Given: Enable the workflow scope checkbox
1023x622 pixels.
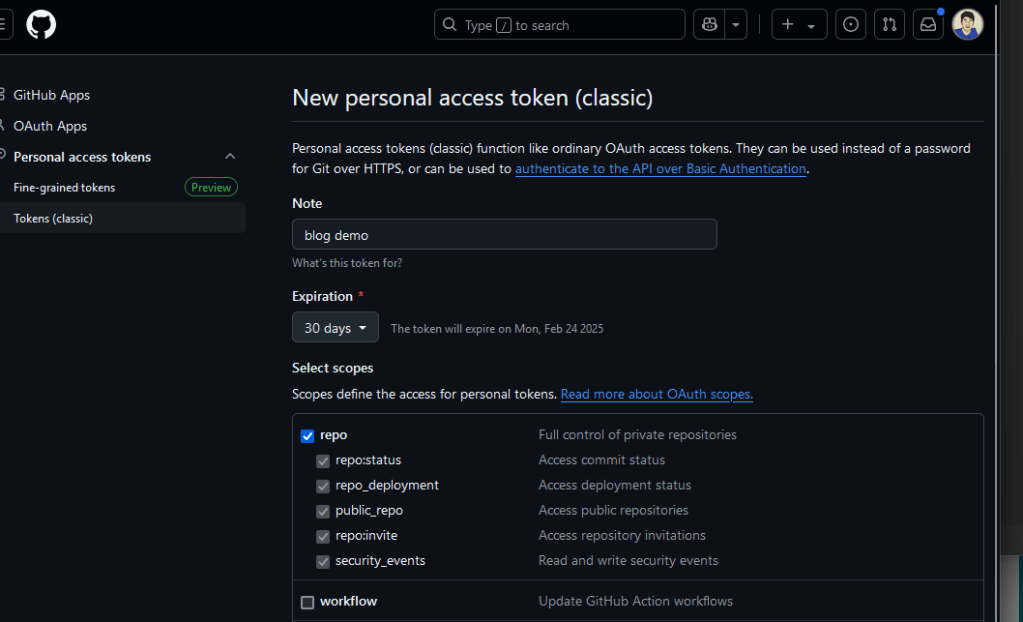Looking at the screenshot, I should click(x=307, y=602).
